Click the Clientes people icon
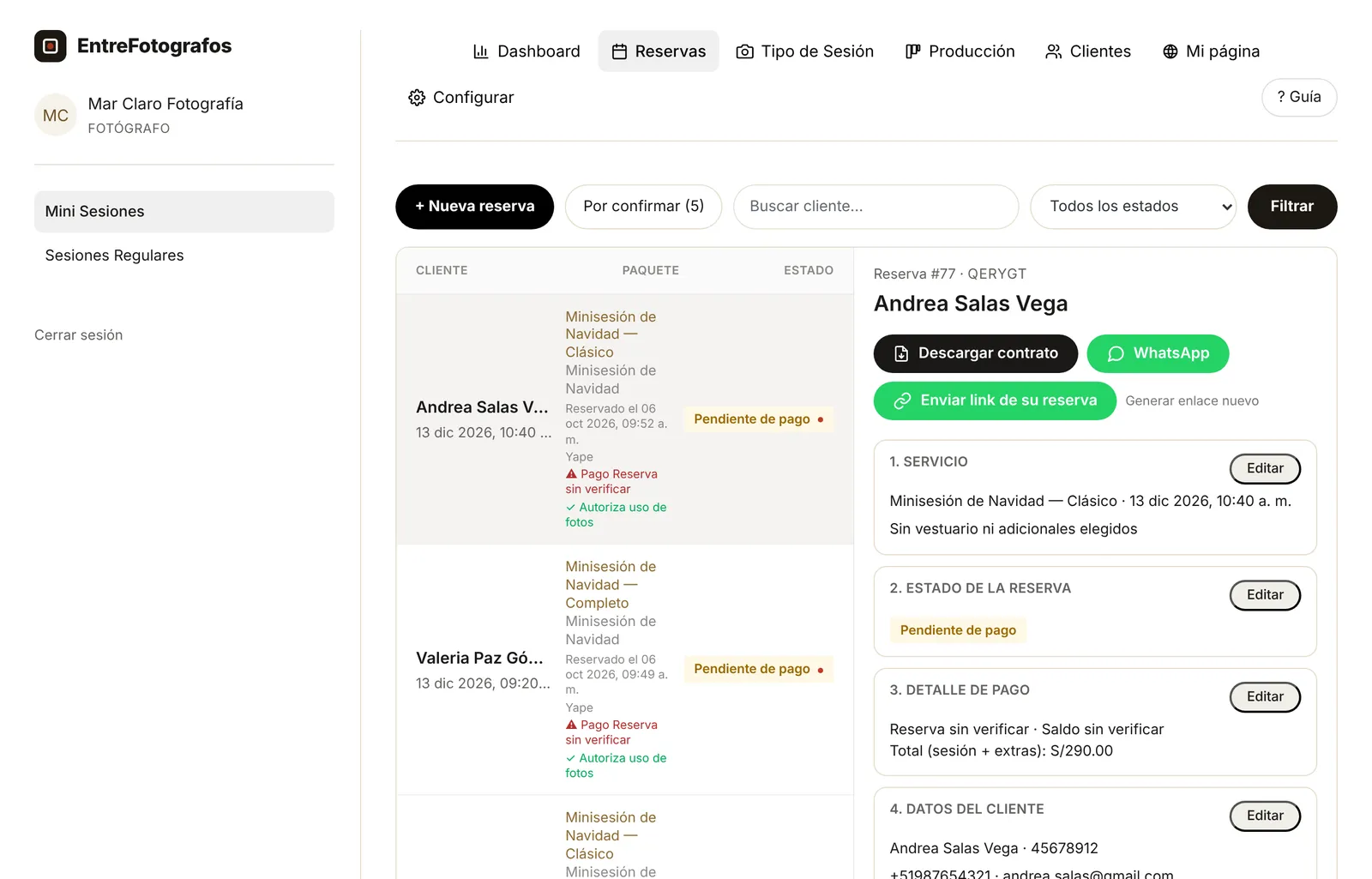 pyautogui.click(x=1054, y=51)
